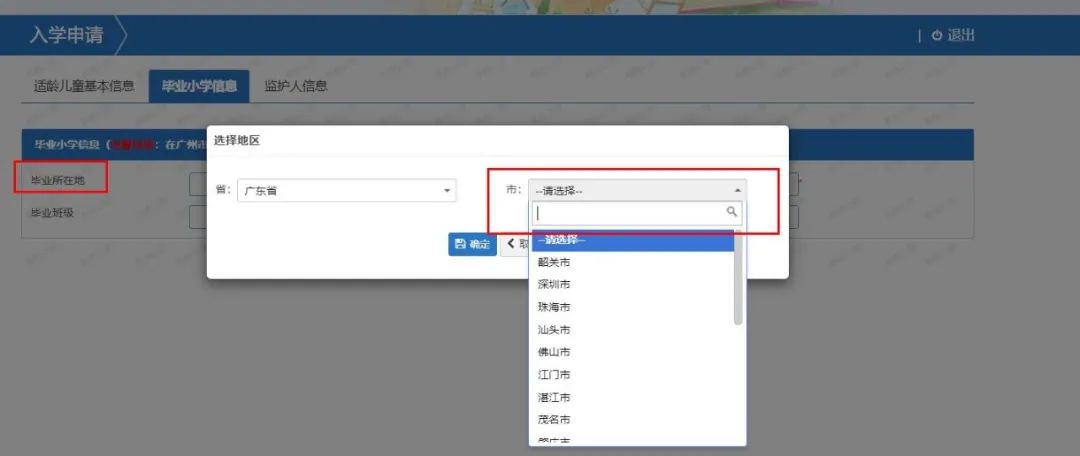Click the save icon on 确定 button
The image size is (1080, 456).
coord(460,244)
